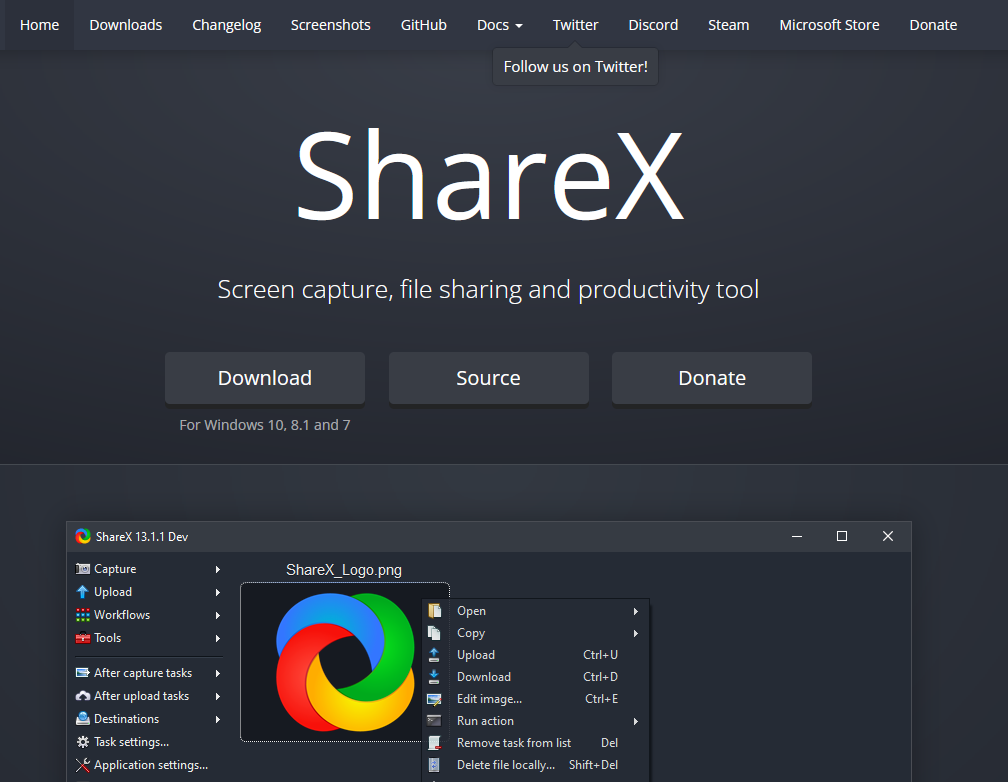This screenshot has height=782, width=1008.
Task: Click the After capture tasks icon
Action: pyautogui.click(x=82, y=673)
